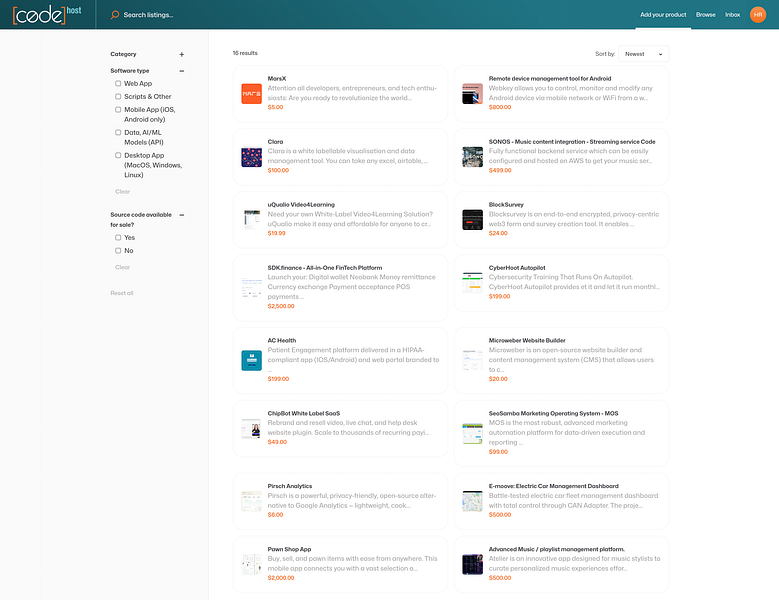
Task: Open ChipBot White Label SaaS title
Action: tap(304, 413)
